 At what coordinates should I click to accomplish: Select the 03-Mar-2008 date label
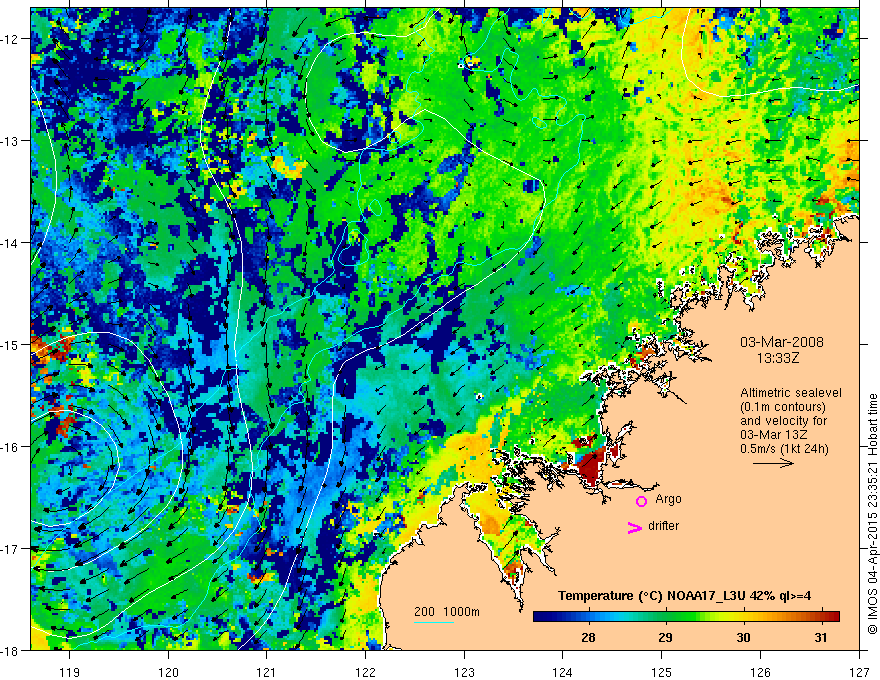[782, 342]
